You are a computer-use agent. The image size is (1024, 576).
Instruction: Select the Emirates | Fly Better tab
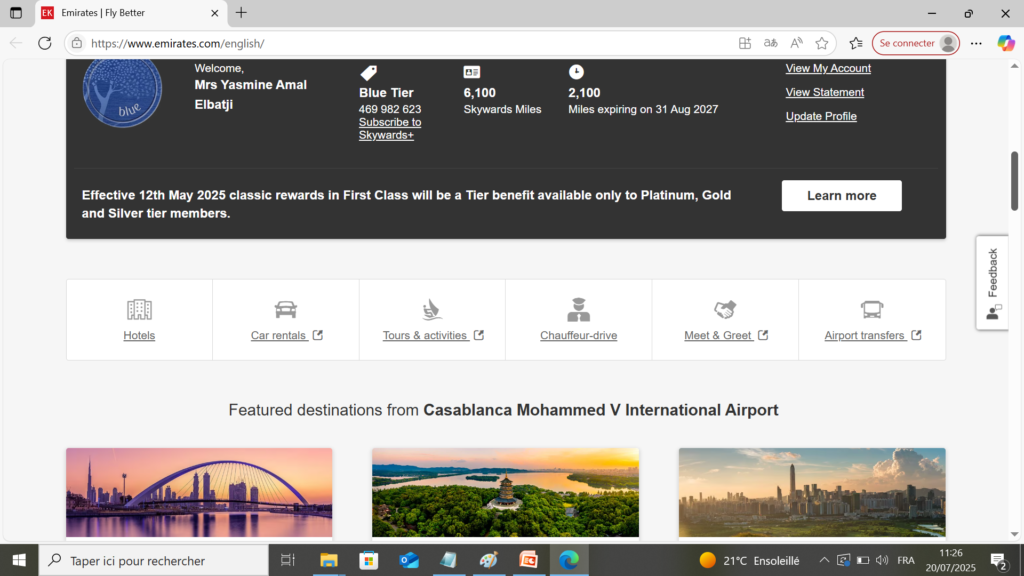[131, 13]
